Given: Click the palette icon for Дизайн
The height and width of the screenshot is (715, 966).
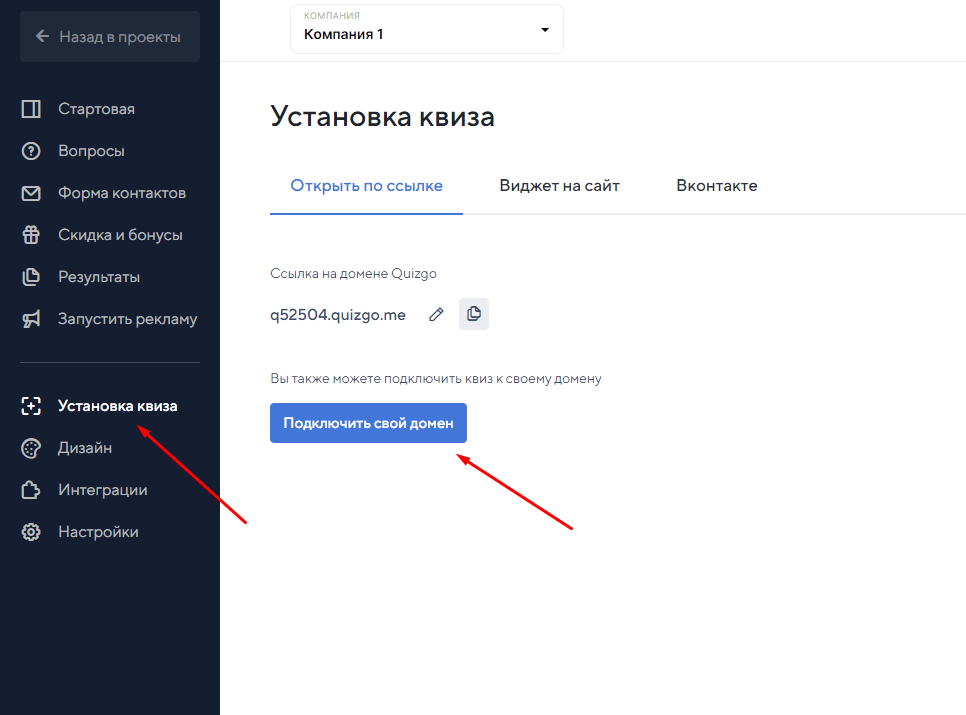Looking at the screenshot, I should (x=31, y=448).
